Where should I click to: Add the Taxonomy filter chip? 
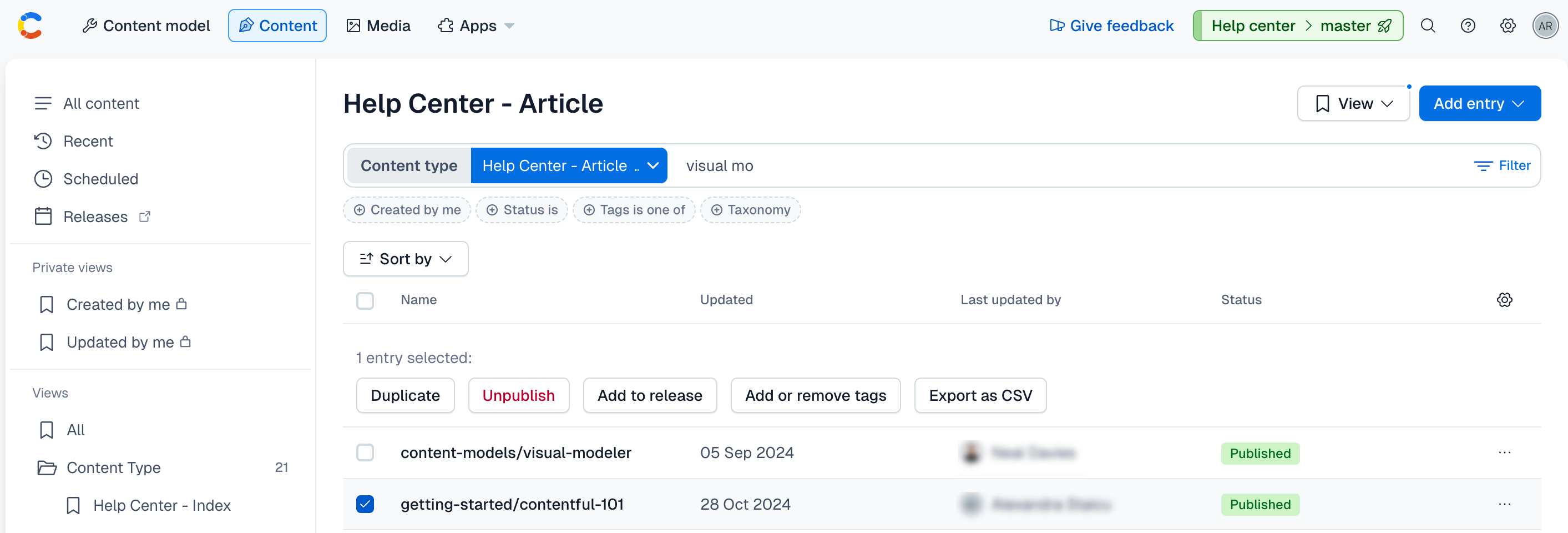click(x=751, y=210)
